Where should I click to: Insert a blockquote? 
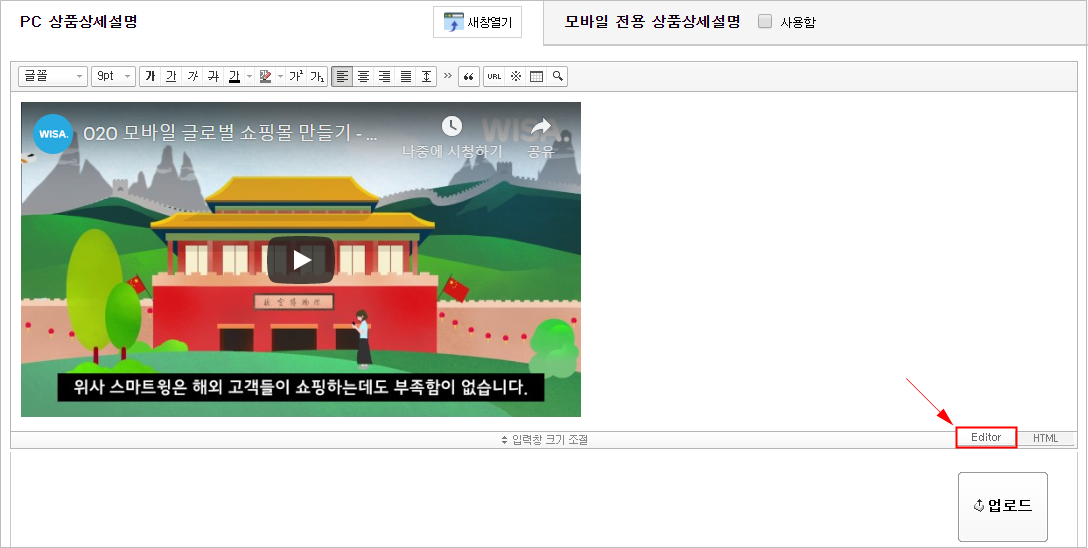click(469, 76)
